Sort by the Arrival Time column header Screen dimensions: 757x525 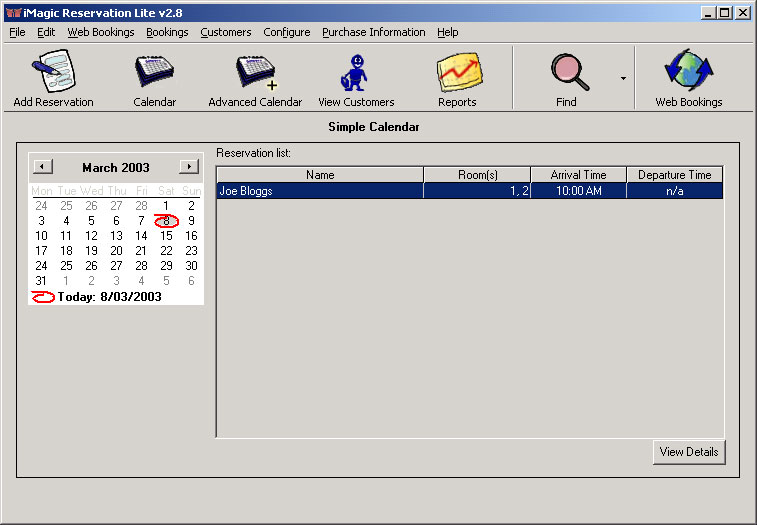coord(578,175)
